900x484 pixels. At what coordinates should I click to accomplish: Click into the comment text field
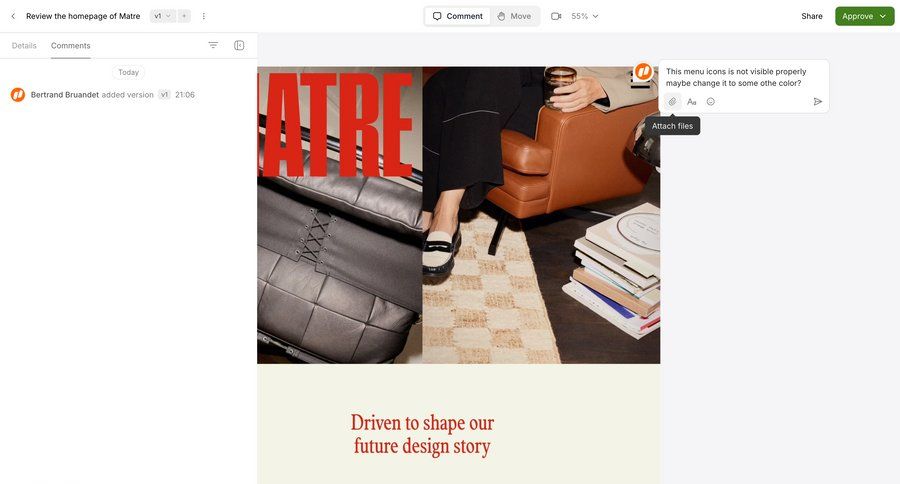pos(743,77)
